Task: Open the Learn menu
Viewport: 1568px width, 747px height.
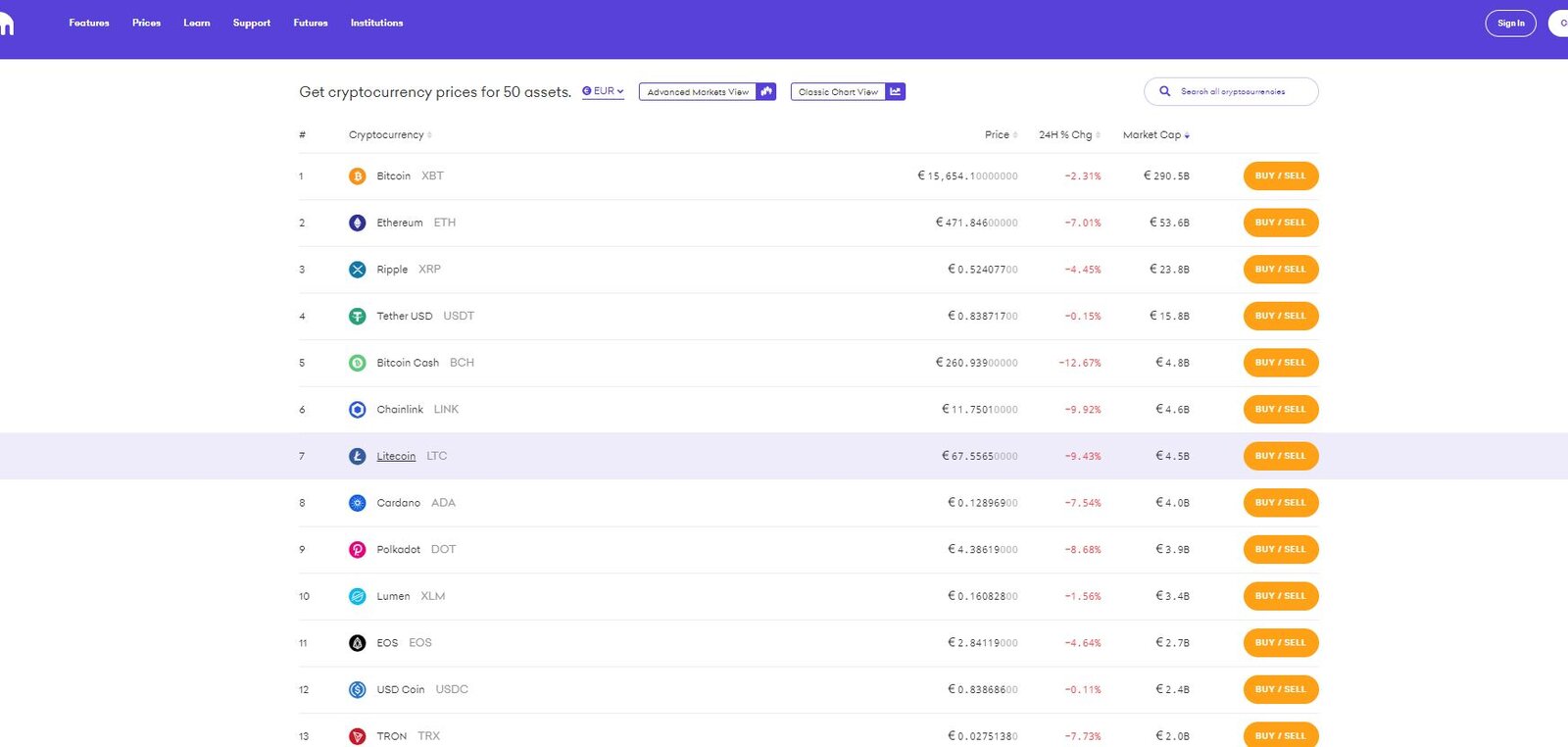Action: click(x=197, y=23)
